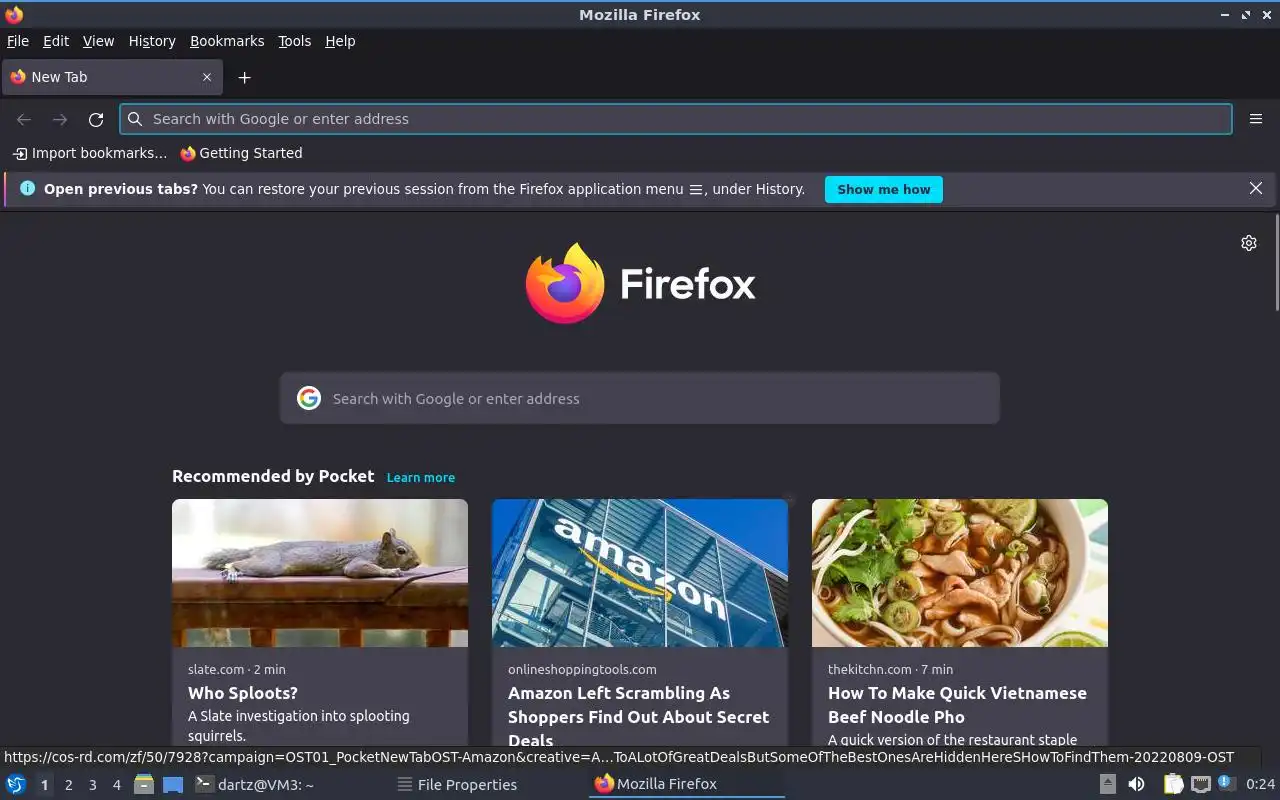
Task: Click the page vertical scrollbar thumb
Action: click(x=1276, y=262)
